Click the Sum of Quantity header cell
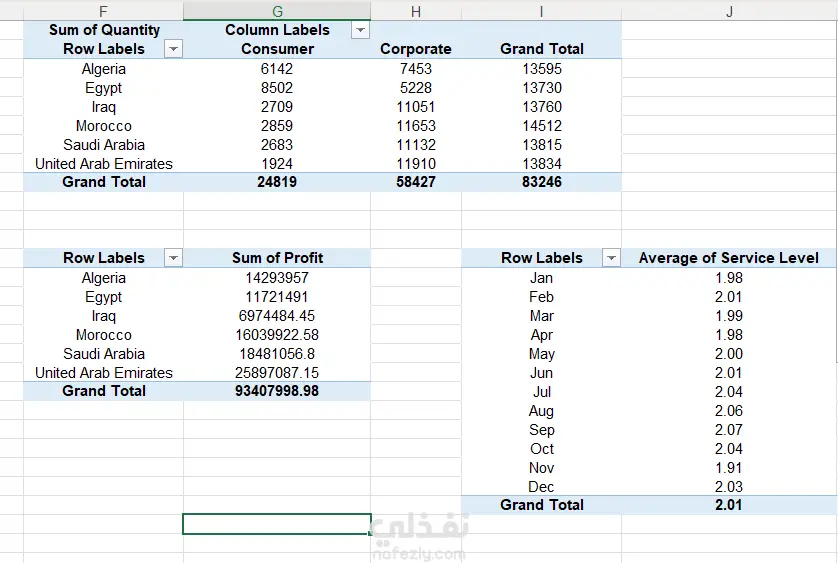This screenshot has width=838, height=563. pos(104,30)
